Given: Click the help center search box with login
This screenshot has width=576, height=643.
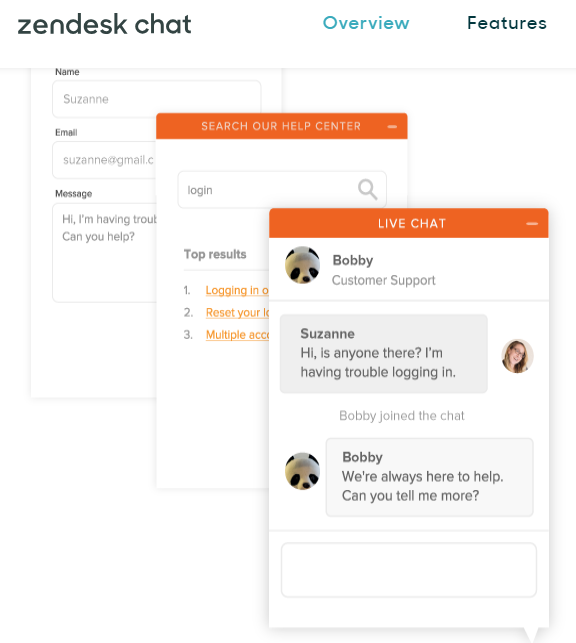Looking at the screenshot, I should (282, 190).
